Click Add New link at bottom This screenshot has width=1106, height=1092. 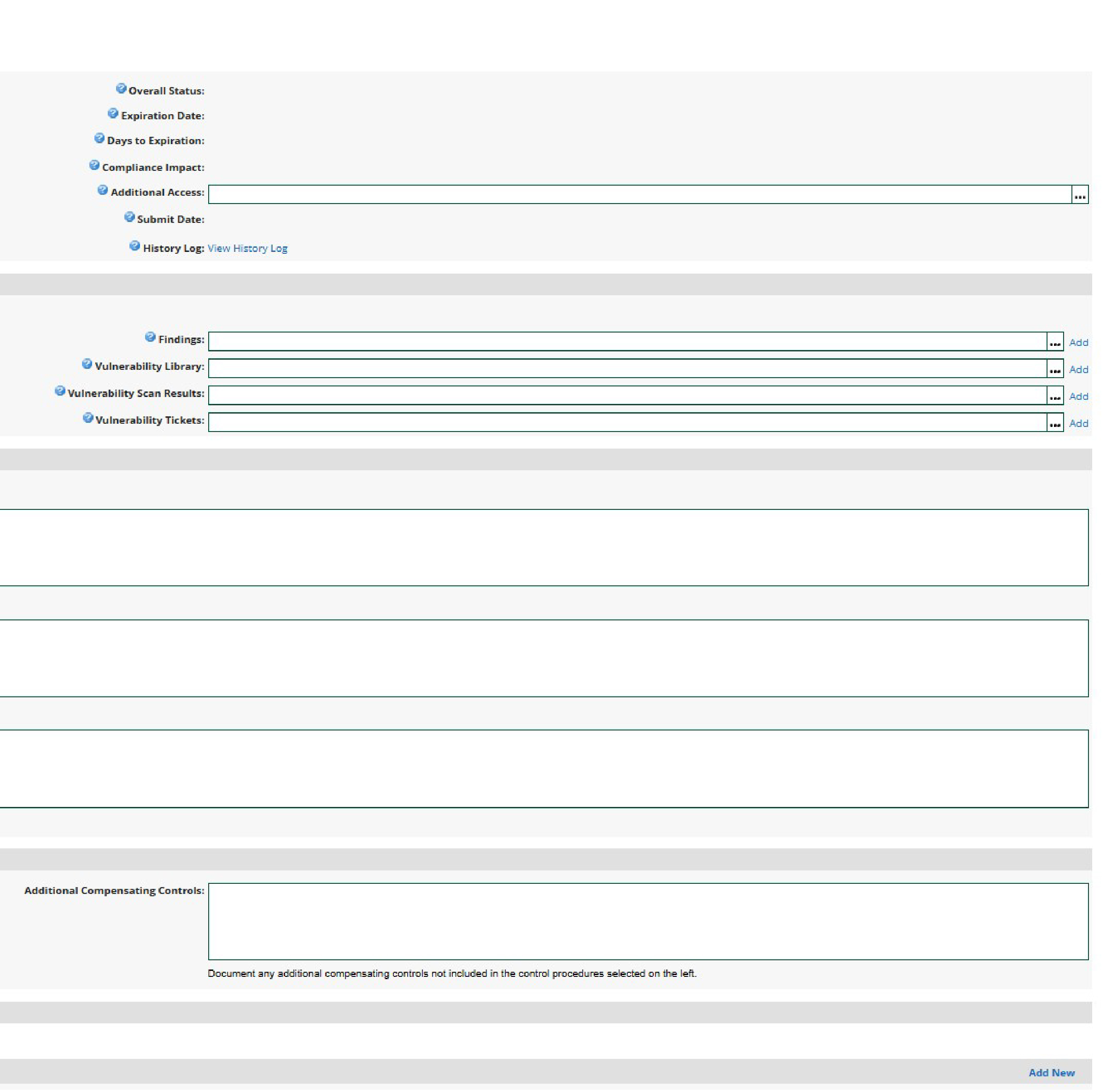(x=1051, y=1073)
